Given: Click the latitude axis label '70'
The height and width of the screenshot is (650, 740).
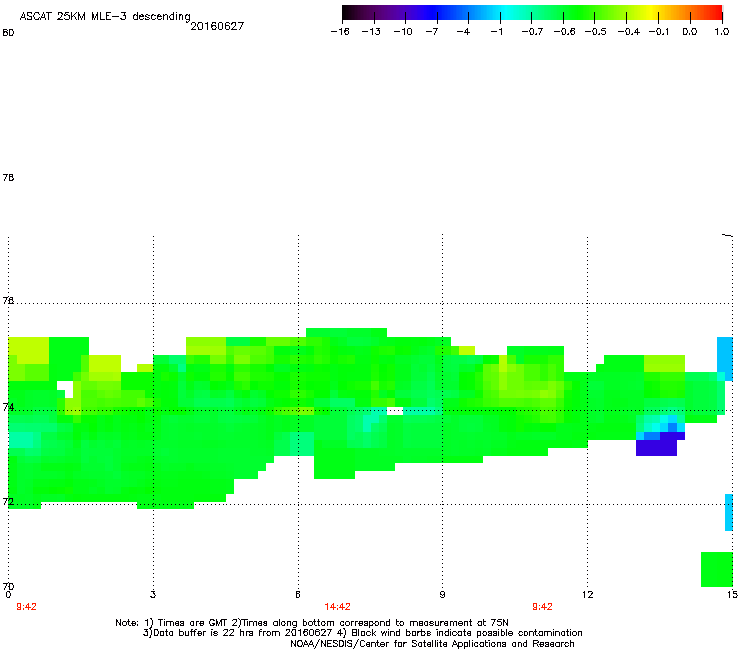Looking at the screenshot, I should 8,586.
